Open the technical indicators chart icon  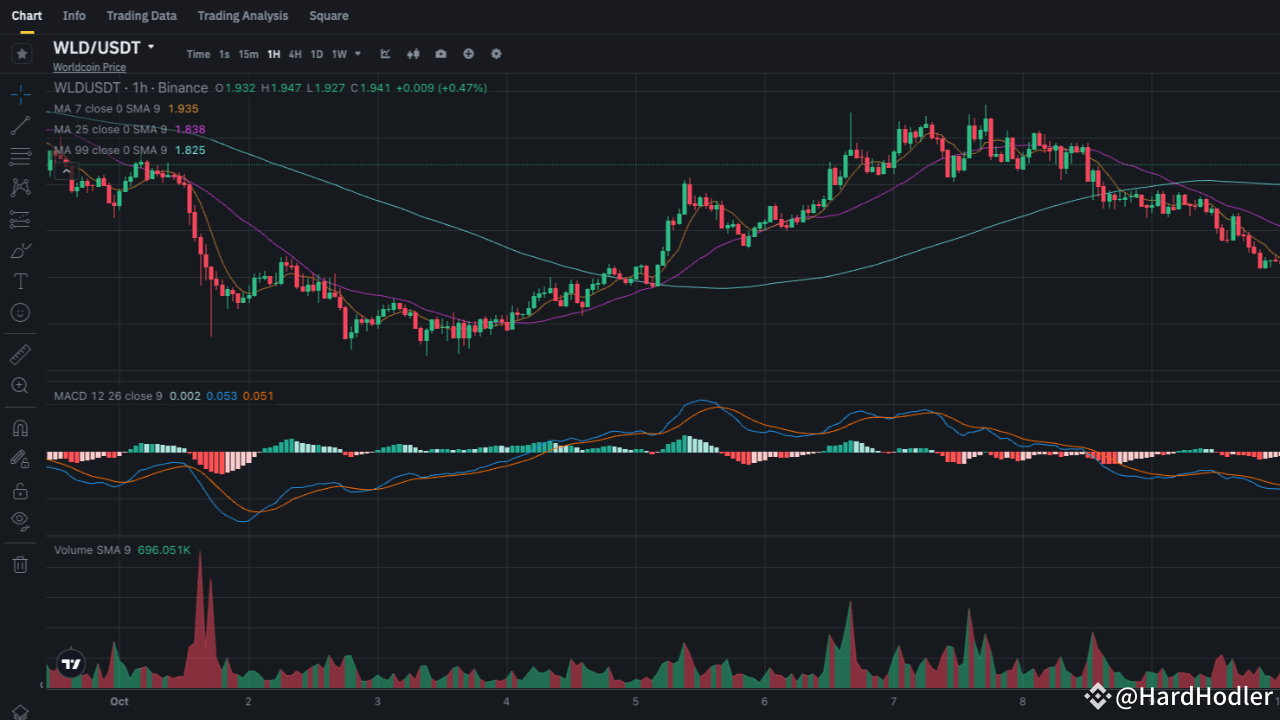coord(386,54)
